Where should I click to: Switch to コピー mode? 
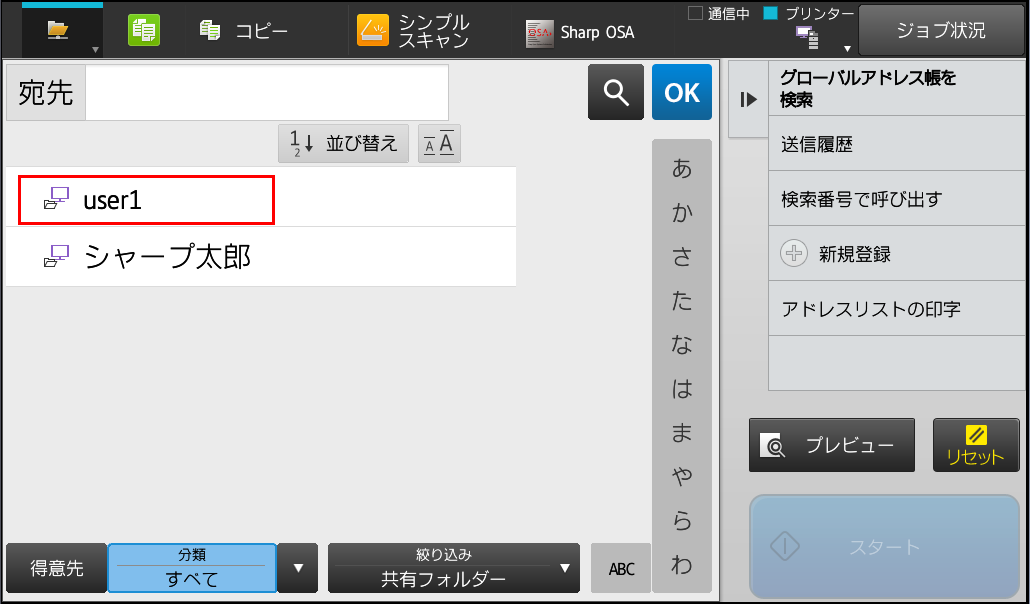(244, 31)
